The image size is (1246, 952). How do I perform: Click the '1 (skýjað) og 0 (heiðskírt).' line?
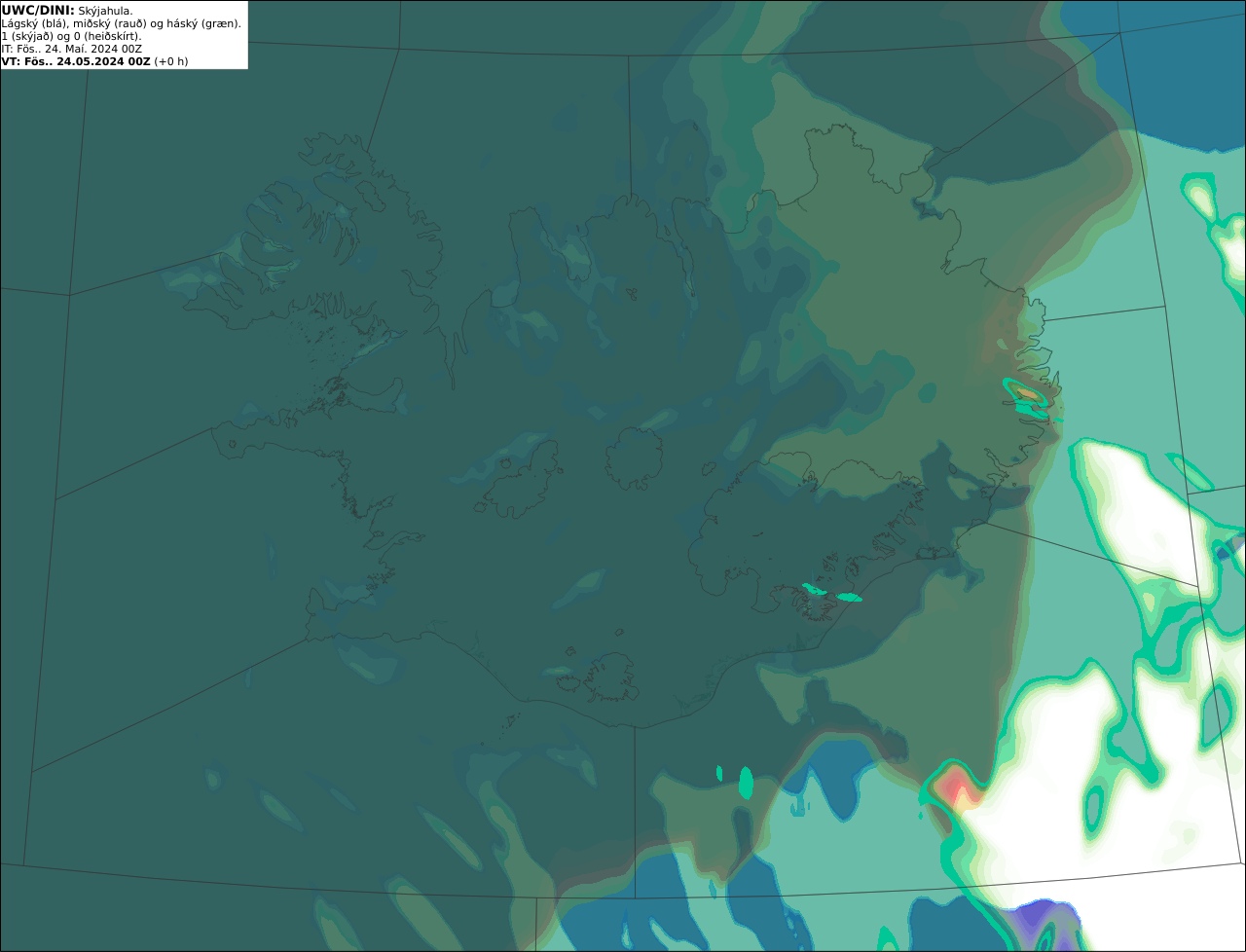pos(71,36)
